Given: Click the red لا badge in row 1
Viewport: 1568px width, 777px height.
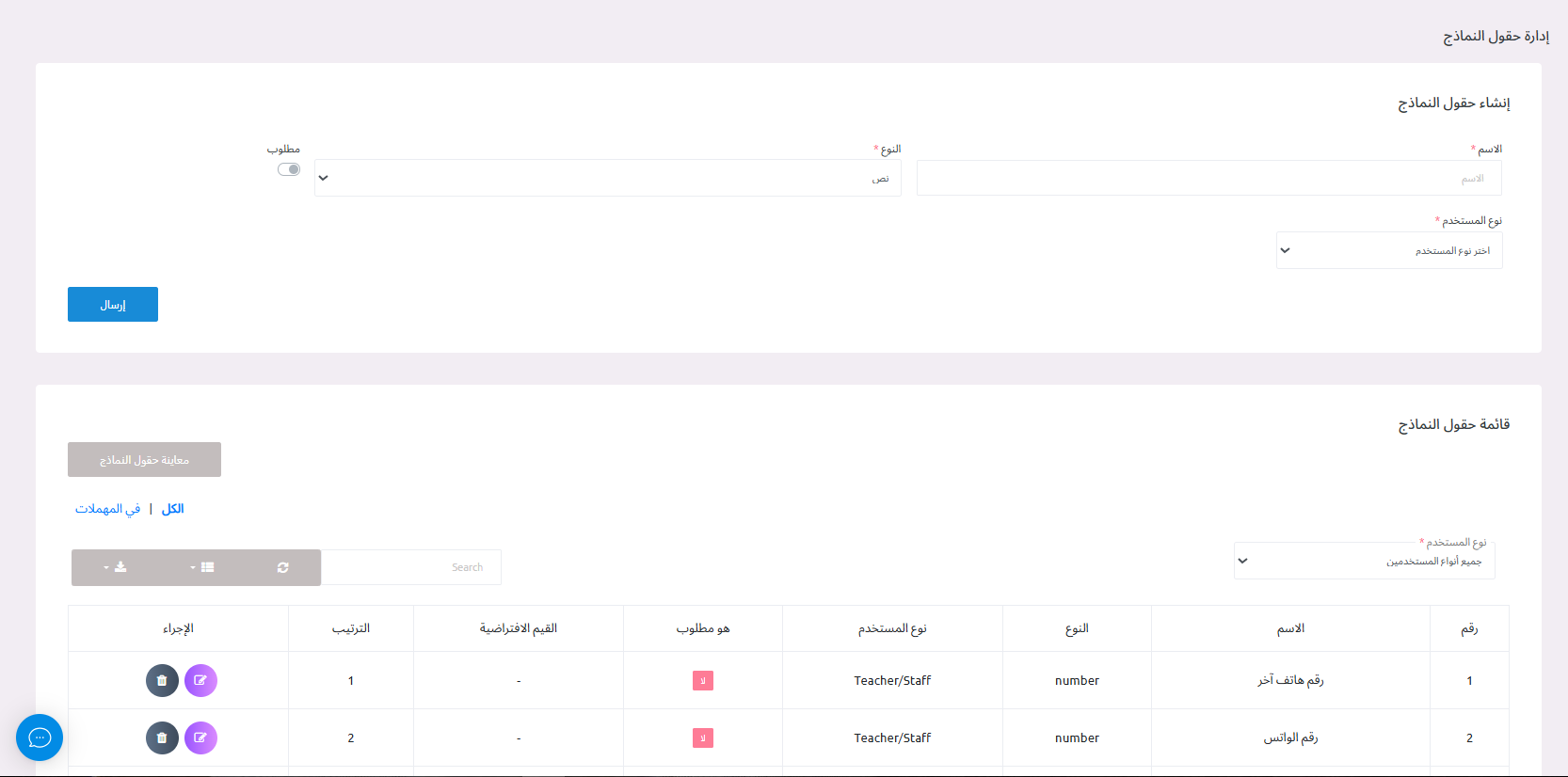Looking at the screenshot, I should 702,681.
